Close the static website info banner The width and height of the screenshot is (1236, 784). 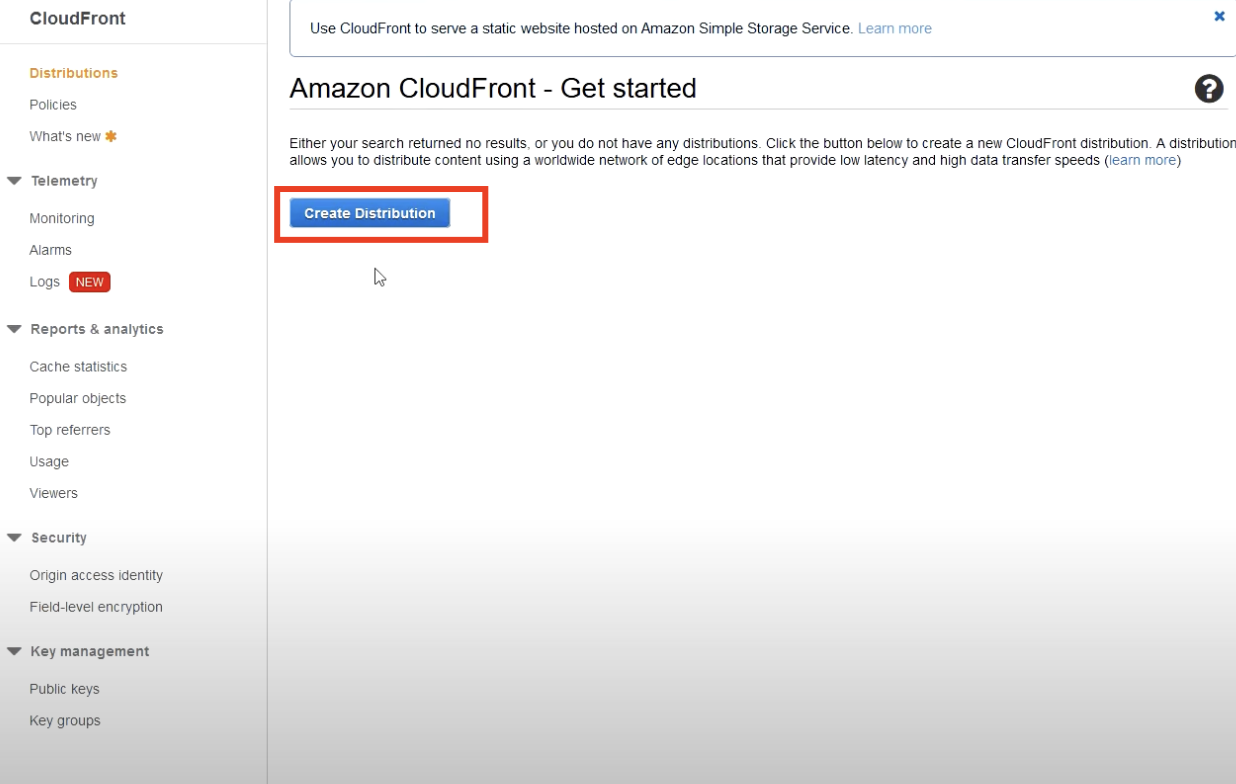tap(1219, 17)
